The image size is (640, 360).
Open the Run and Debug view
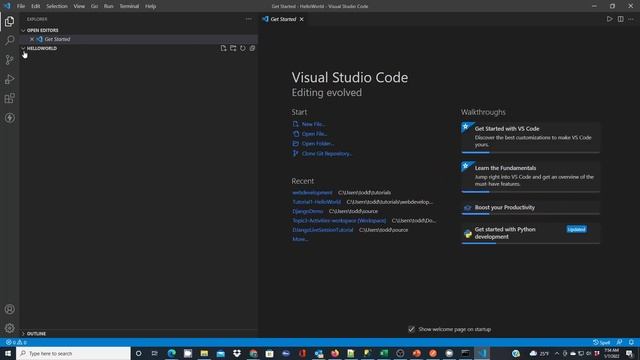coord(9,79)
